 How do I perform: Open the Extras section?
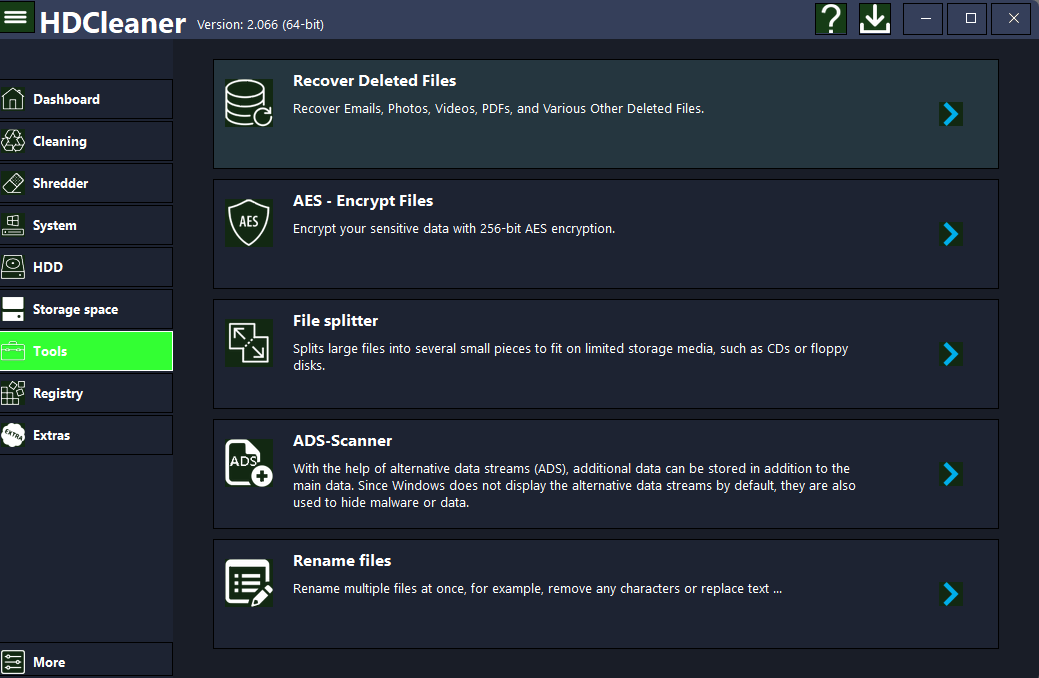pyautogui.click(x=86, y=435)
